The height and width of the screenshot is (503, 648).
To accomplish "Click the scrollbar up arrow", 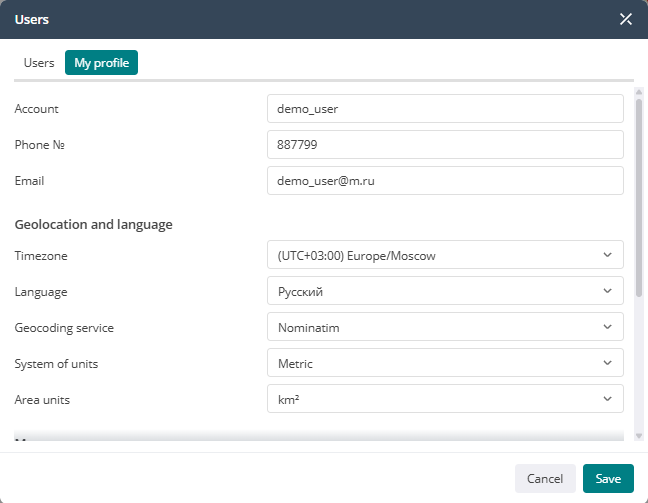I will pyautogui.click(x=639, y=92).
